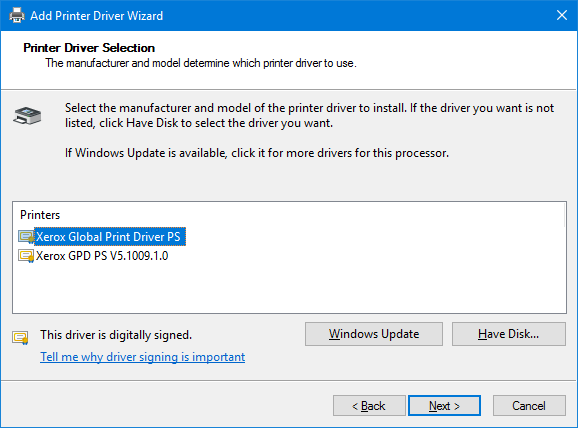Click the This driver is digitally signed text

tap(116, 335)
